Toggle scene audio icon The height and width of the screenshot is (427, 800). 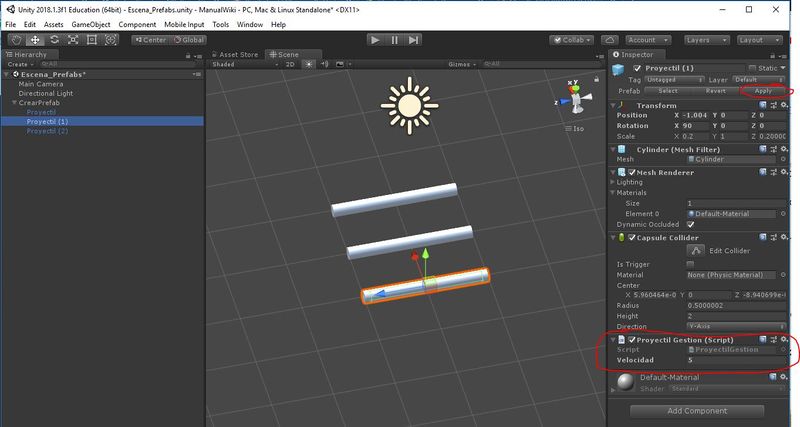click(x=325, y=64)
